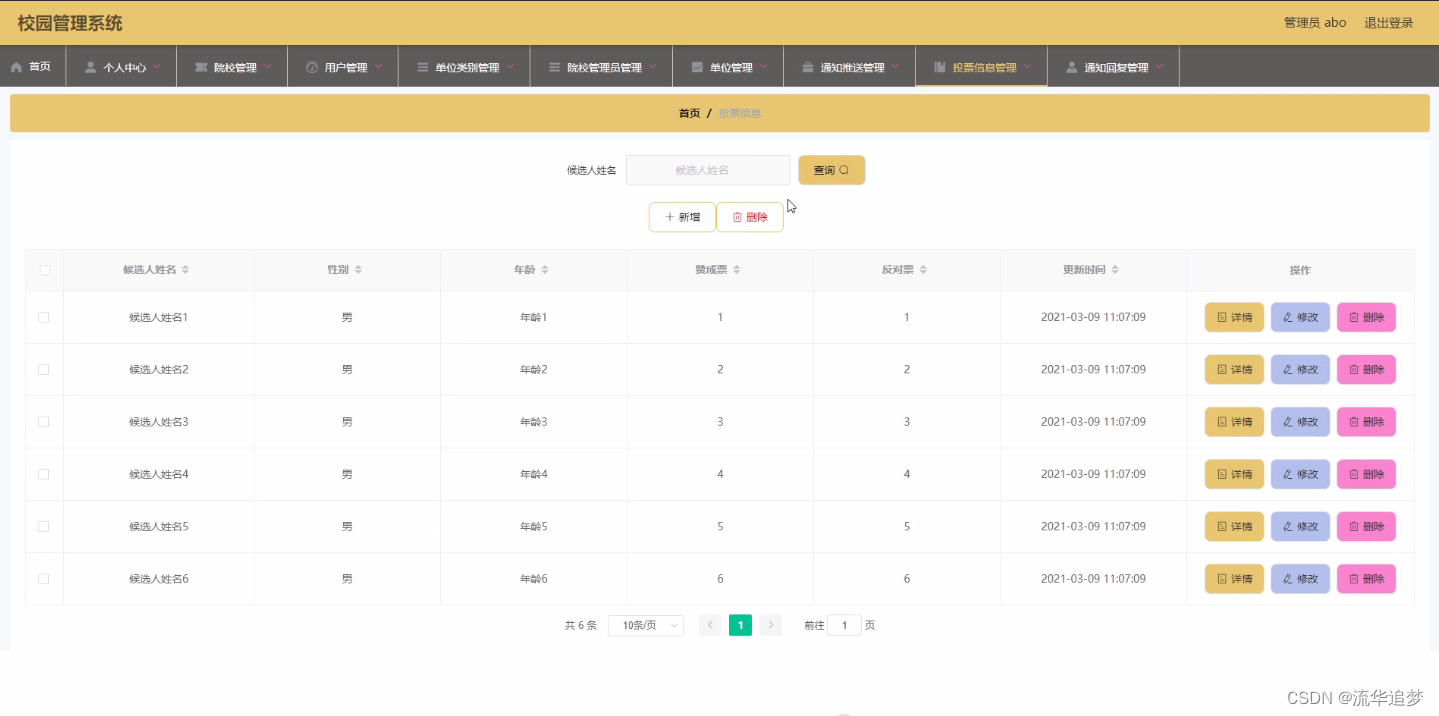Sort by 更新时间 column arrows
This screenshot has height=716, width=1439.
(x=1115, y=270)
